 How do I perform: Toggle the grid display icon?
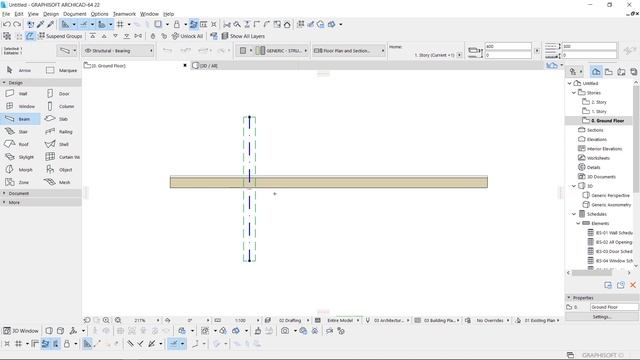120,24
